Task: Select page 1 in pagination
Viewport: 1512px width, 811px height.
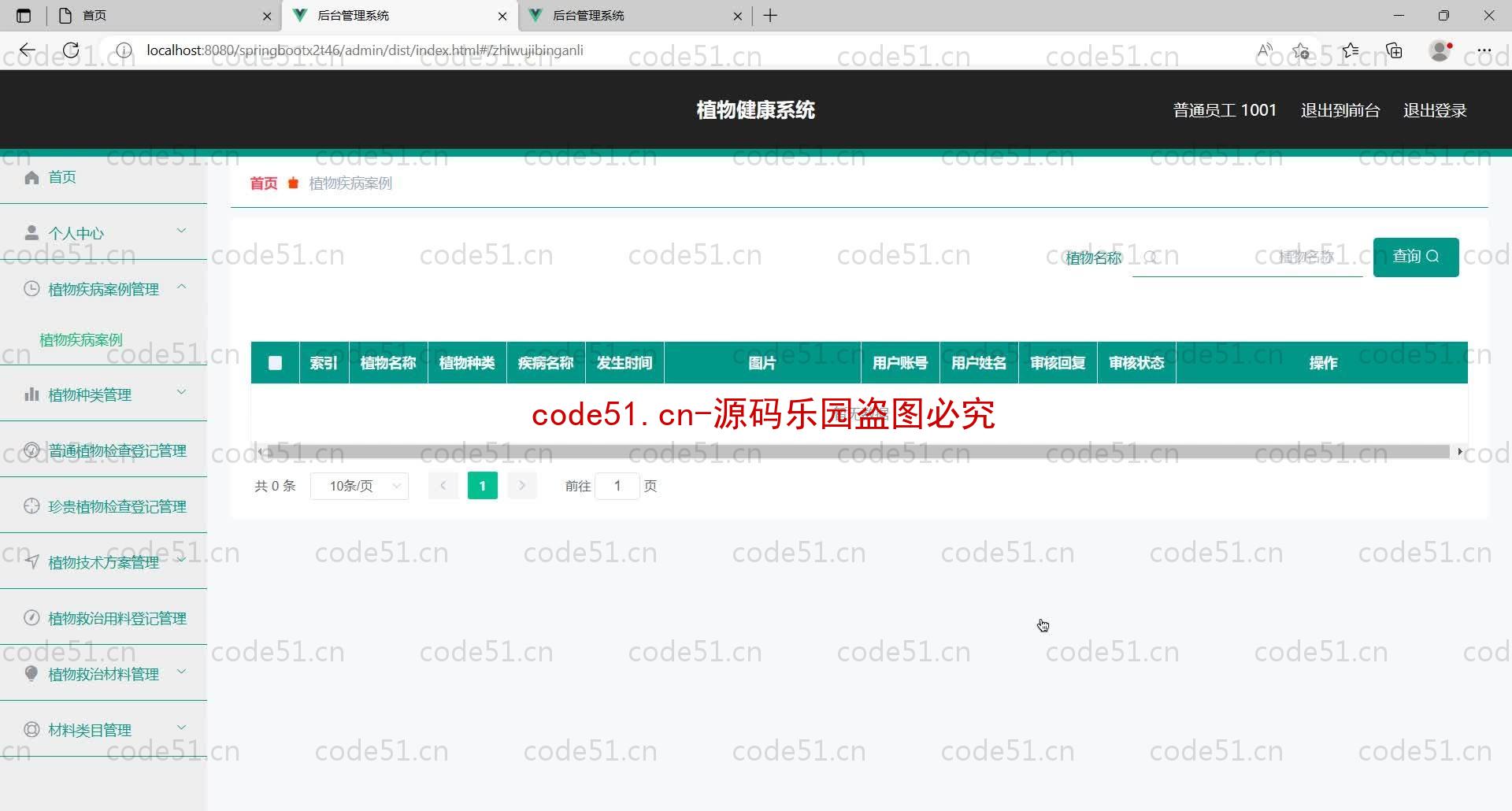Action: point(483,486)
